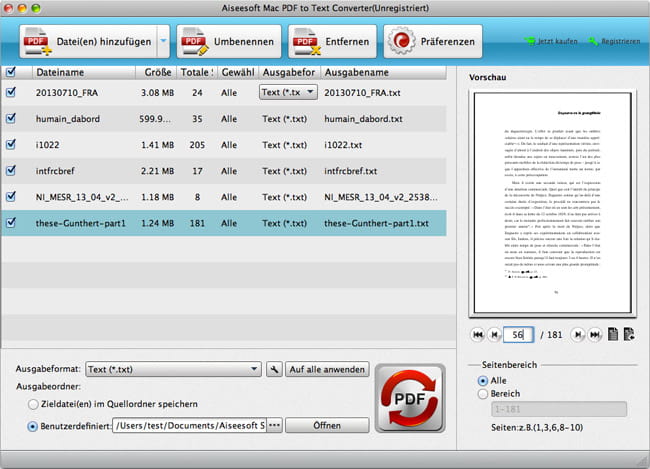Go to previous preview page
Screen dimensions: 650x469
(x=494, y=335)
